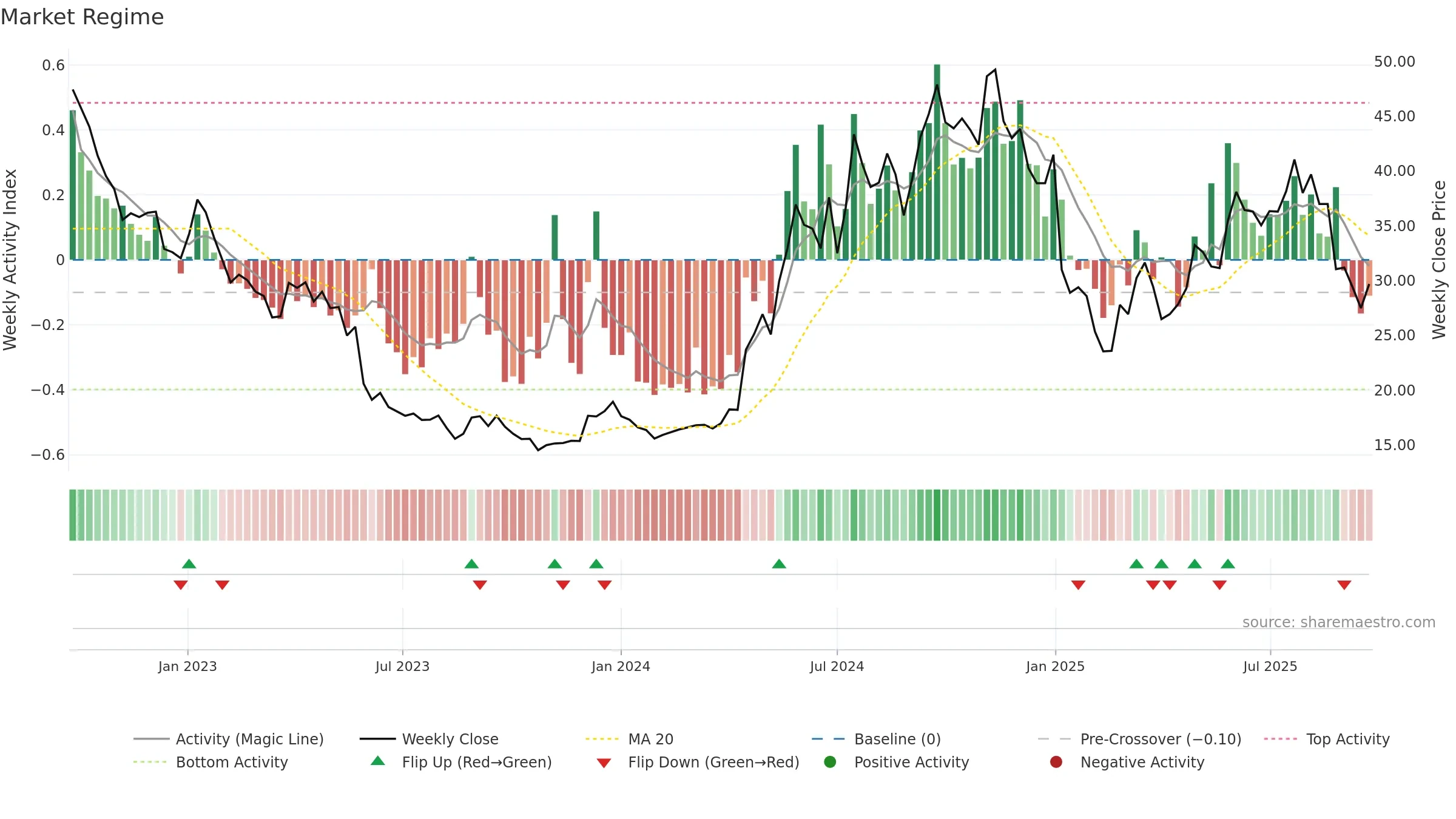
Task: Click the red flip-down triangle just after Jan 2025
Action: (1078, 585)
